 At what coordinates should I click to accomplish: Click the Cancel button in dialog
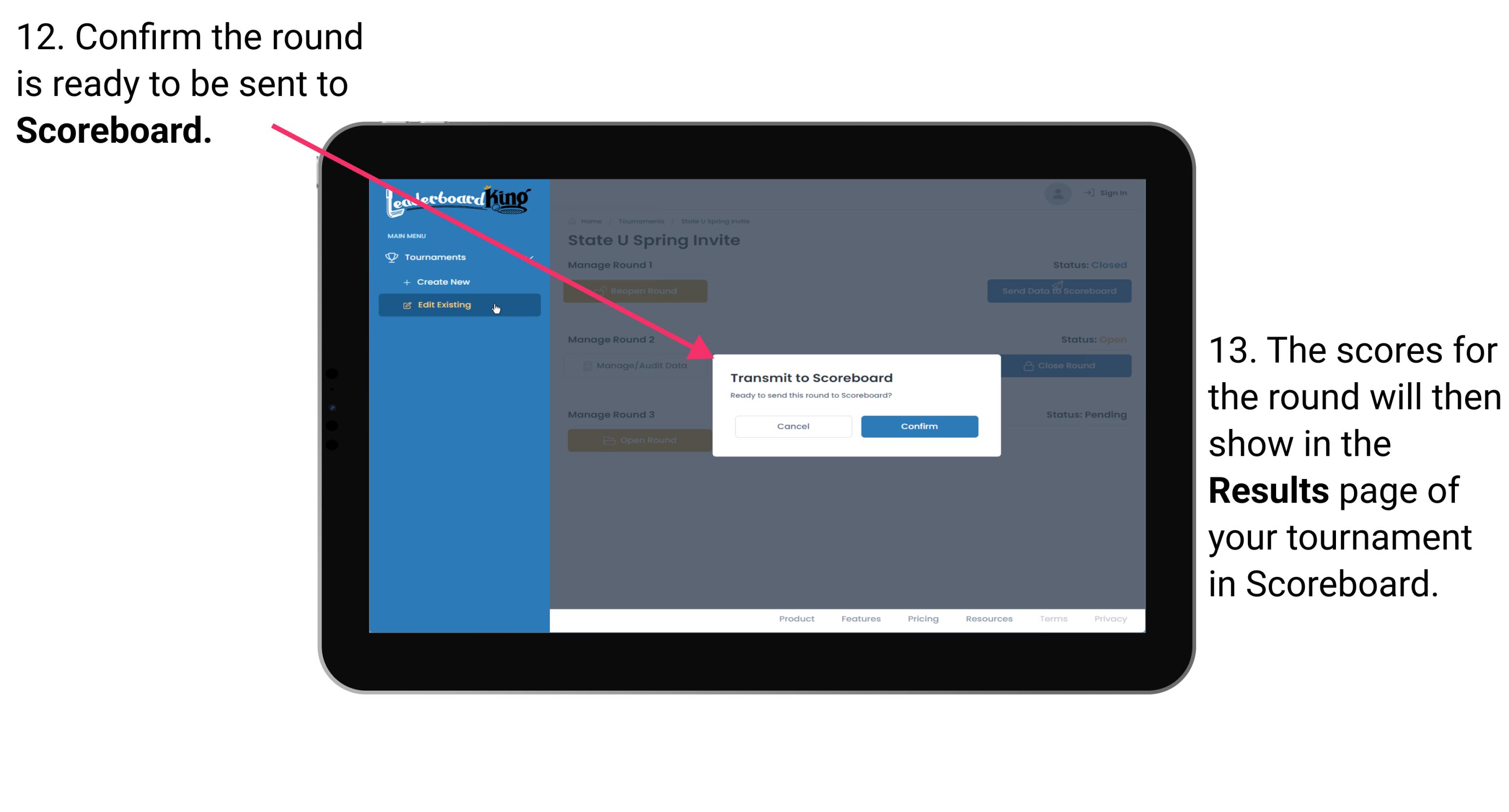pos(794,425)
